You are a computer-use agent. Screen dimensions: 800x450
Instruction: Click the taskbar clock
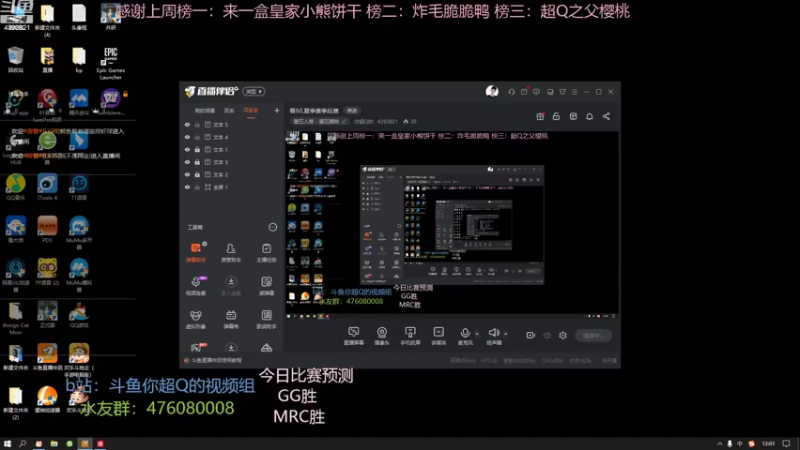coord(768,444)
